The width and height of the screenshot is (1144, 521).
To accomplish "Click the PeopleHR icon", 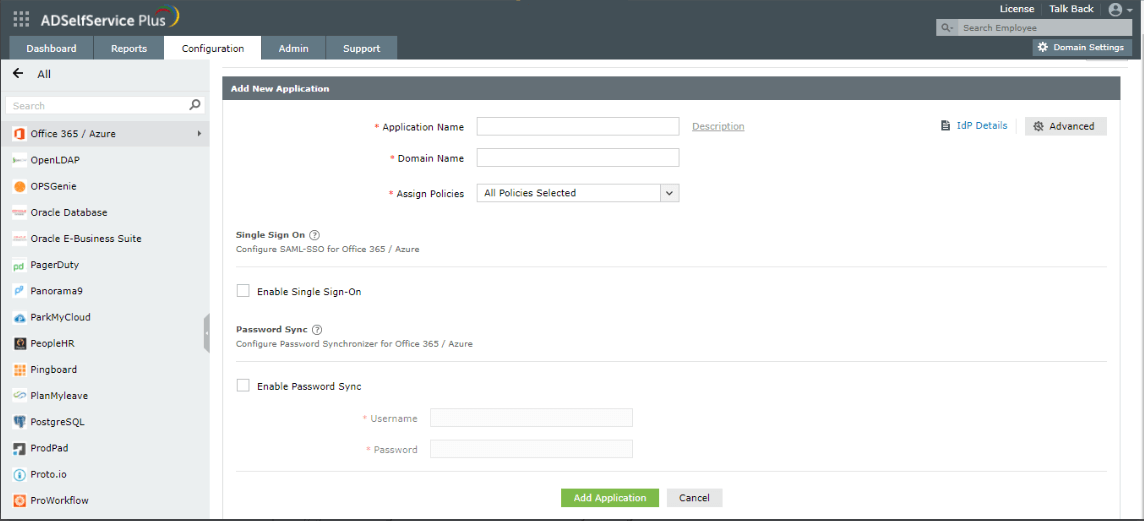I will point(20,344).
